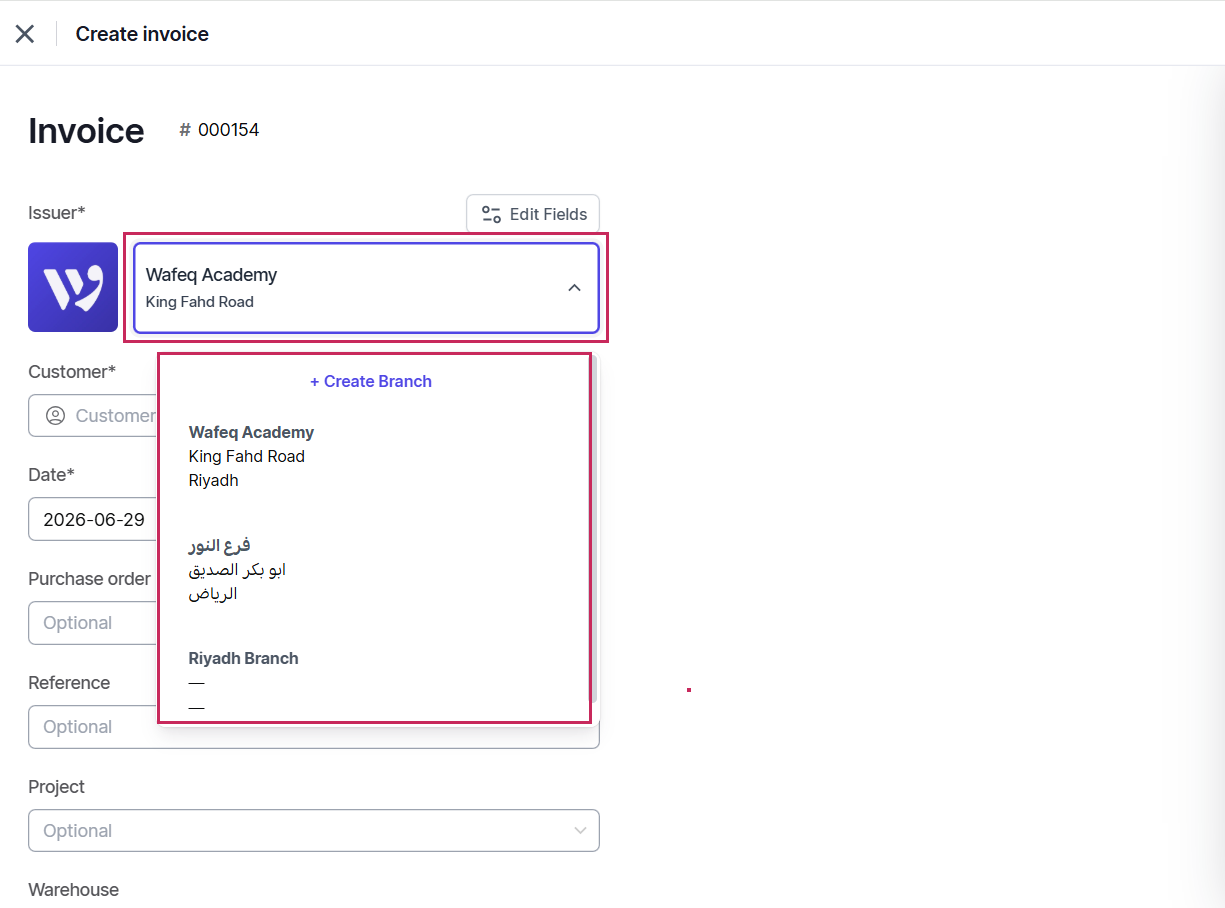Open the Edit Fields button
1225x908 pixels.
pos(533,214)
